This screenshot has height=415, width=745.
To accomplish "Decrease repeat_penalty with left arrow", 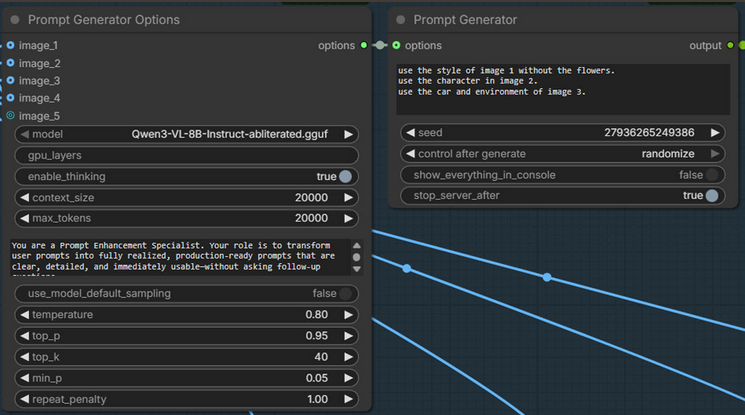I will click(25, 399).
